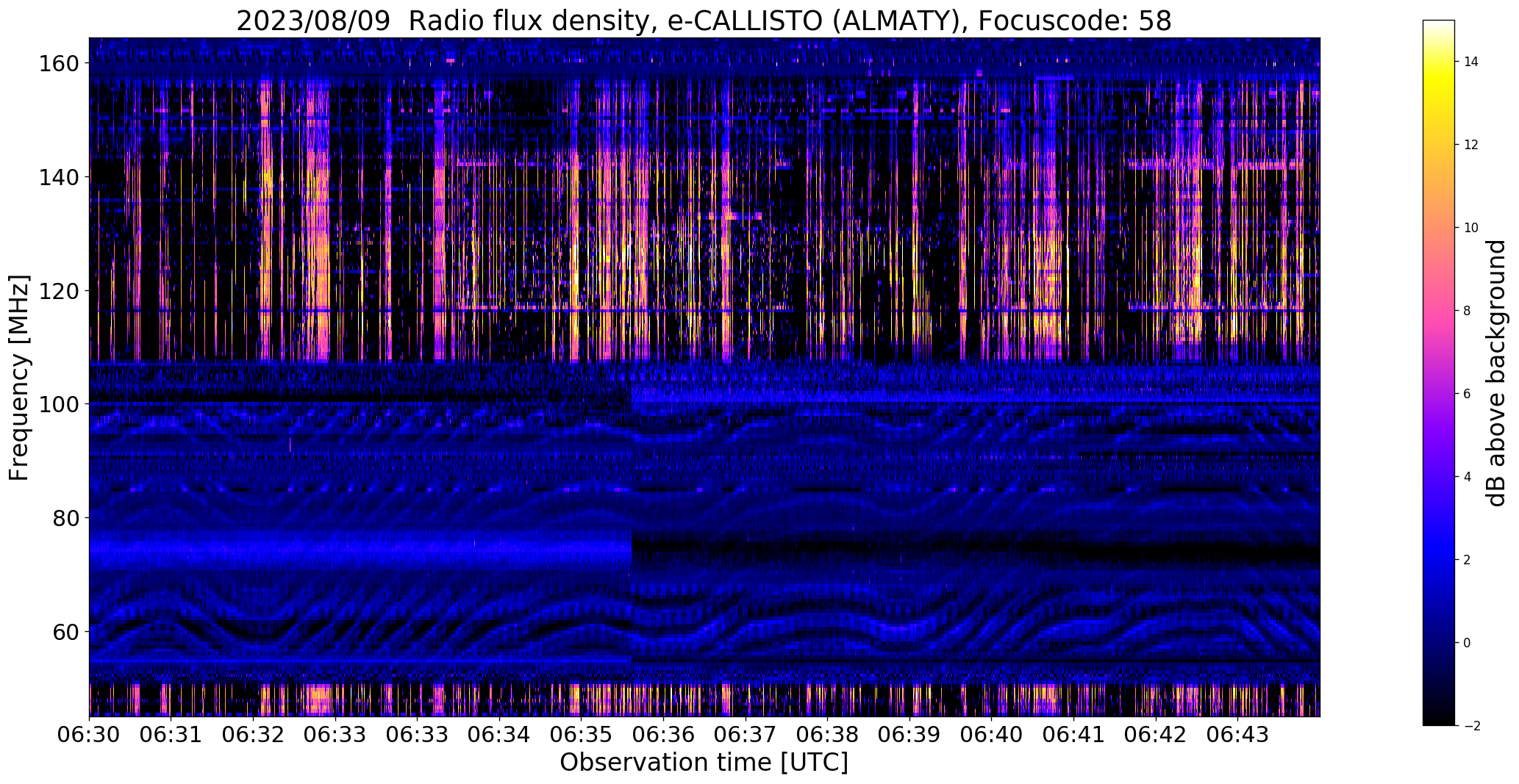Screen dimensions: 1519x784
Task: Click the 06:34 time tick label
Action: 499,735
